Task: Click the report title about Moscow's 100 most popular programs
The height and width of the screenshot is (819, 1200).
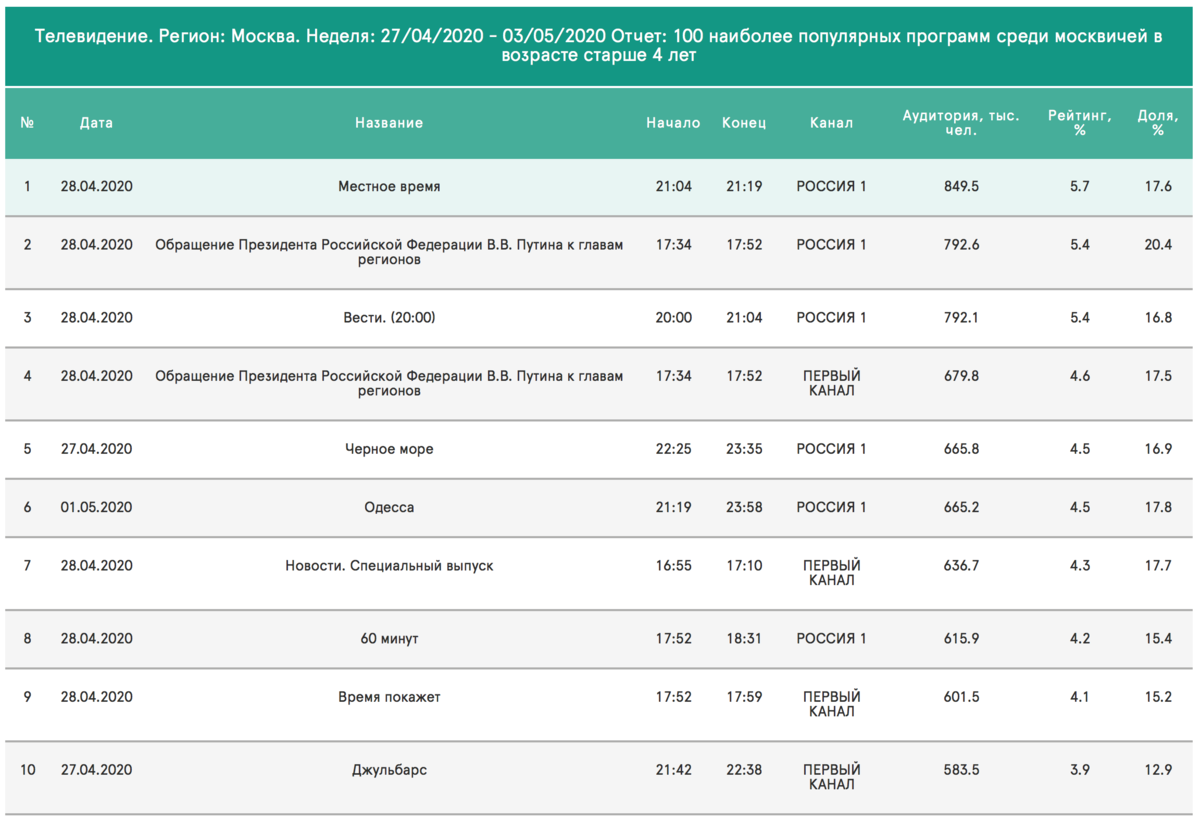Action: point(599,46)
